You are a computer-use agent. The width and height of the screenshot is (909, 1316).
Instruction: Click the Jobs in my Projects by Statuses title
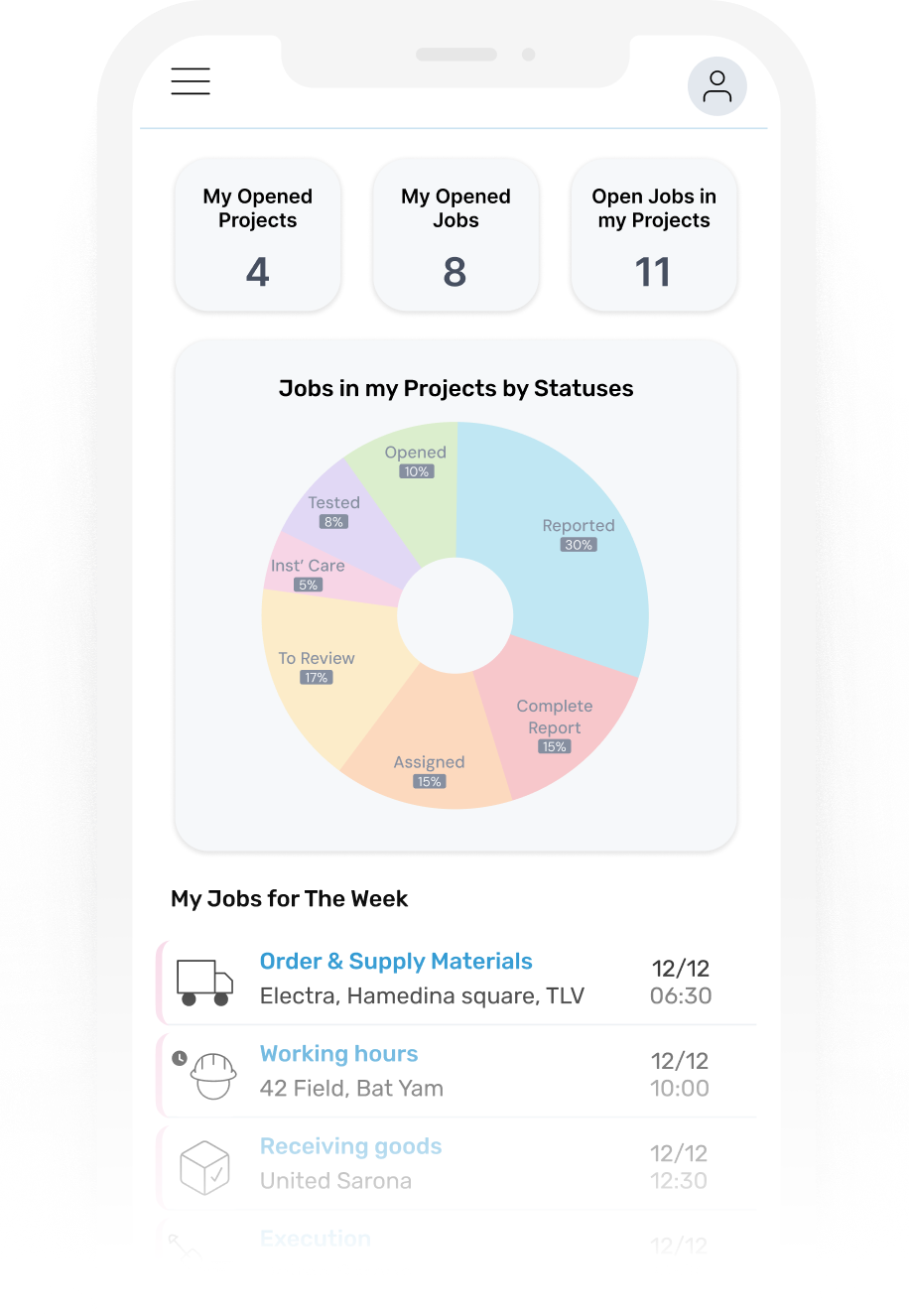455,388
